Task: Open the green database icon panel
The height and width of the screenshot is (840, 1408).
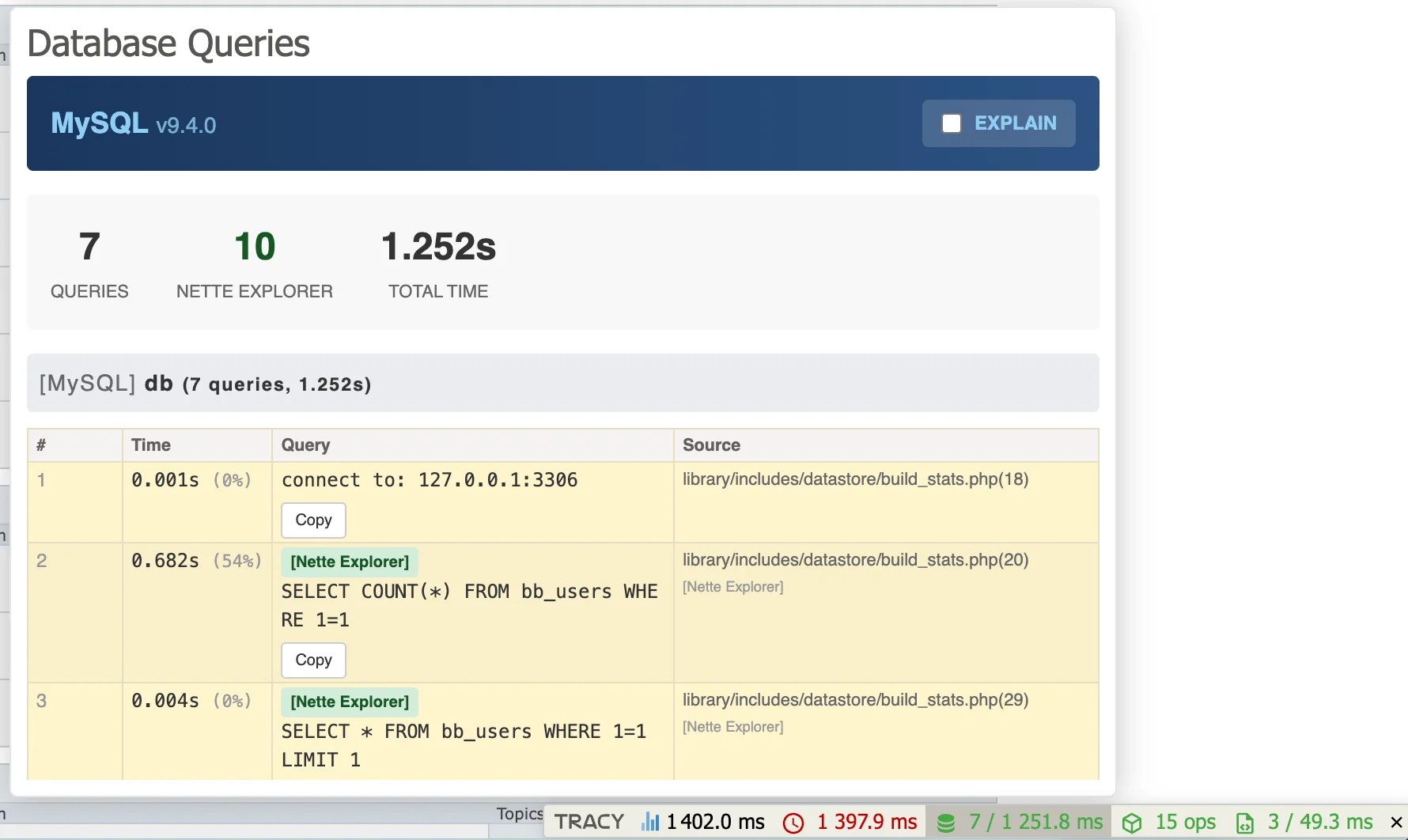Action: pos(946,823)
